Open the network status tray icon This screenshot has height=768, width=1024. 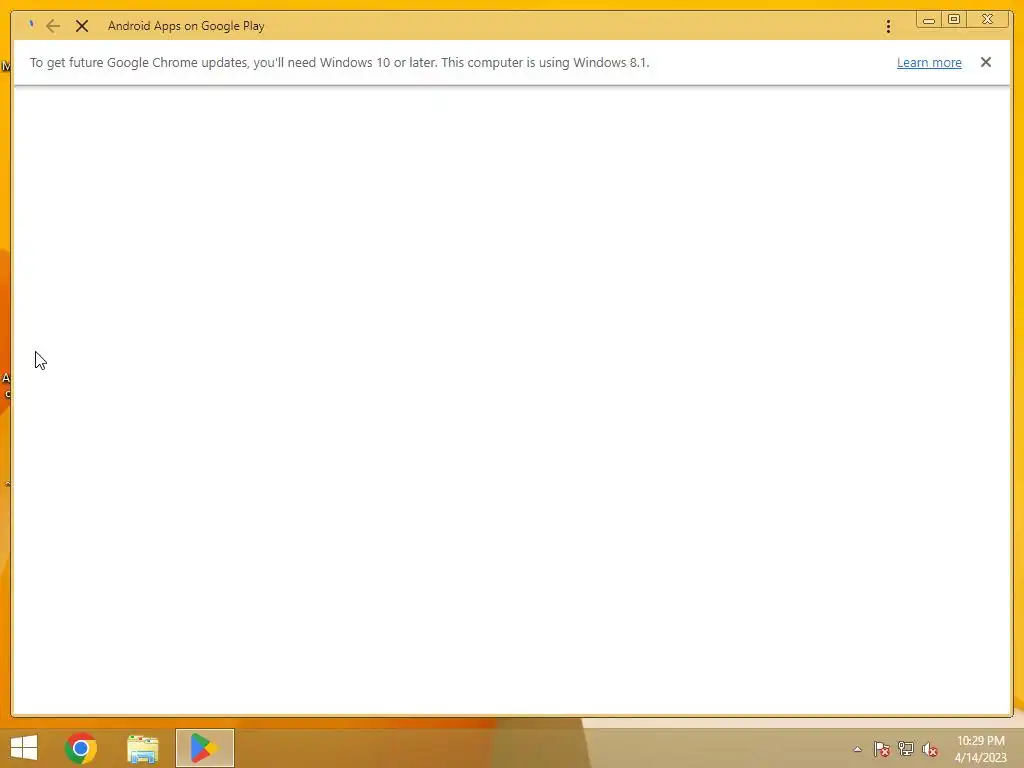[x=906, y=749]
